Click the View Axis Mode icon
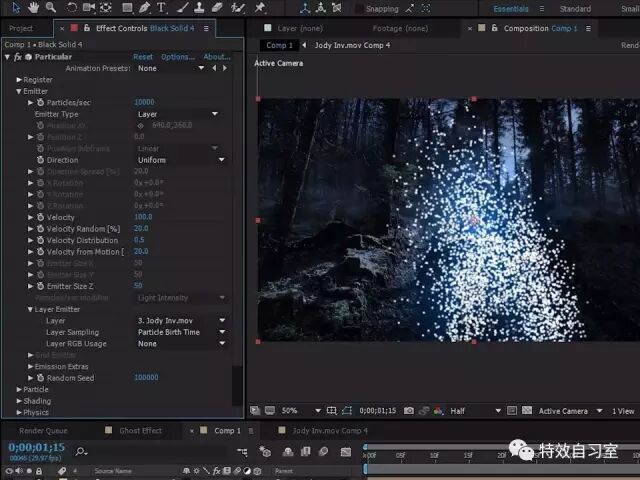 click(x=337, y=8)
